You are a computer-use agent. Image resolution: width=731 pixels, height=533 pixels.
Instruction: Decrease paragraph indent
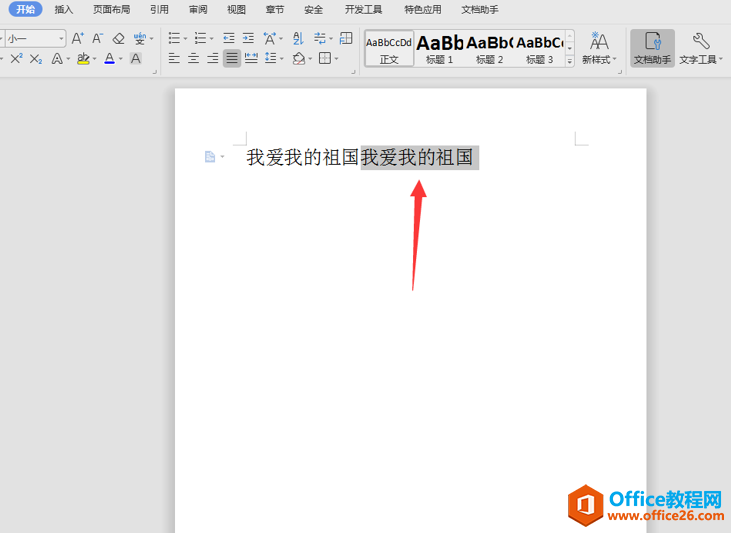[x=229, y=39]
